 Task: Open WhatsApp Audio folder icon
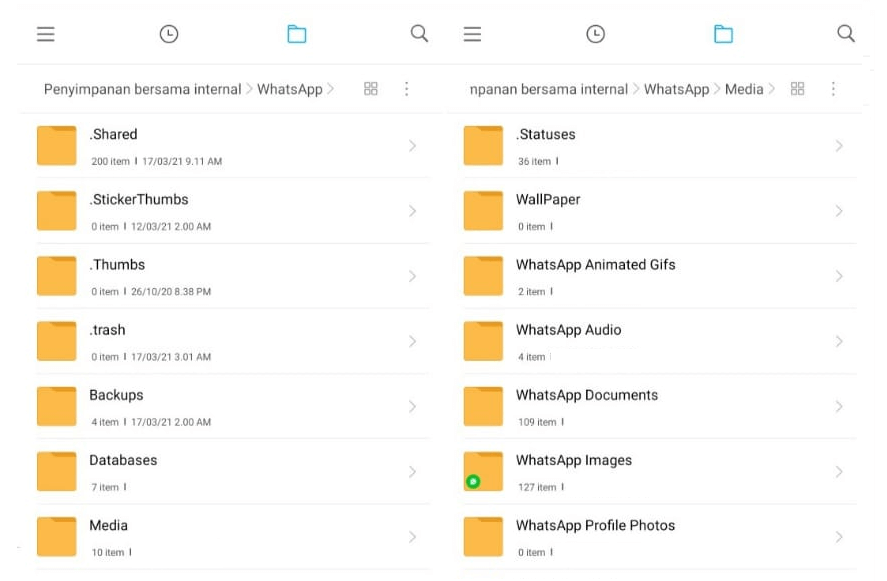[483, 341]
